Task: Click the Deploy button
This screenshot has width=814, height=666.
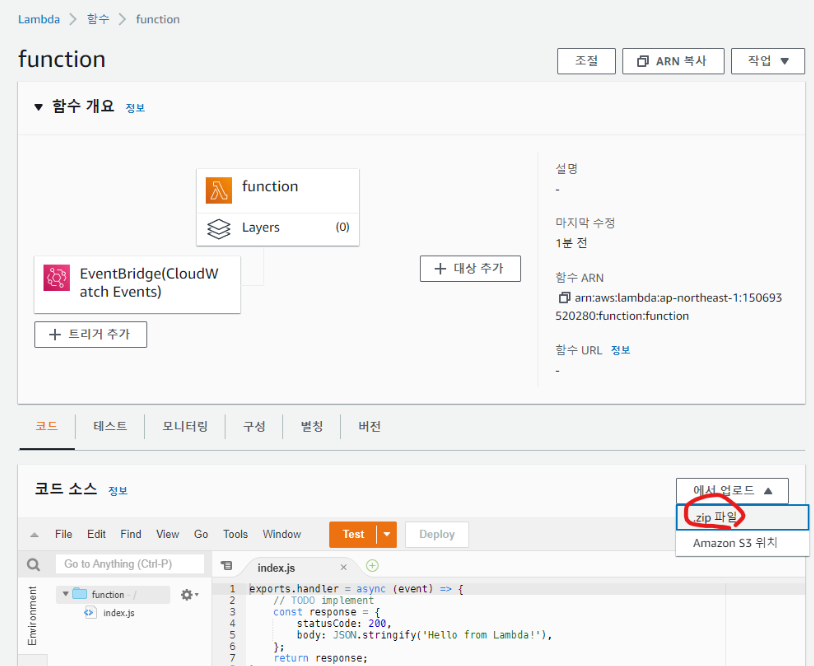Action: pos(437,534)
